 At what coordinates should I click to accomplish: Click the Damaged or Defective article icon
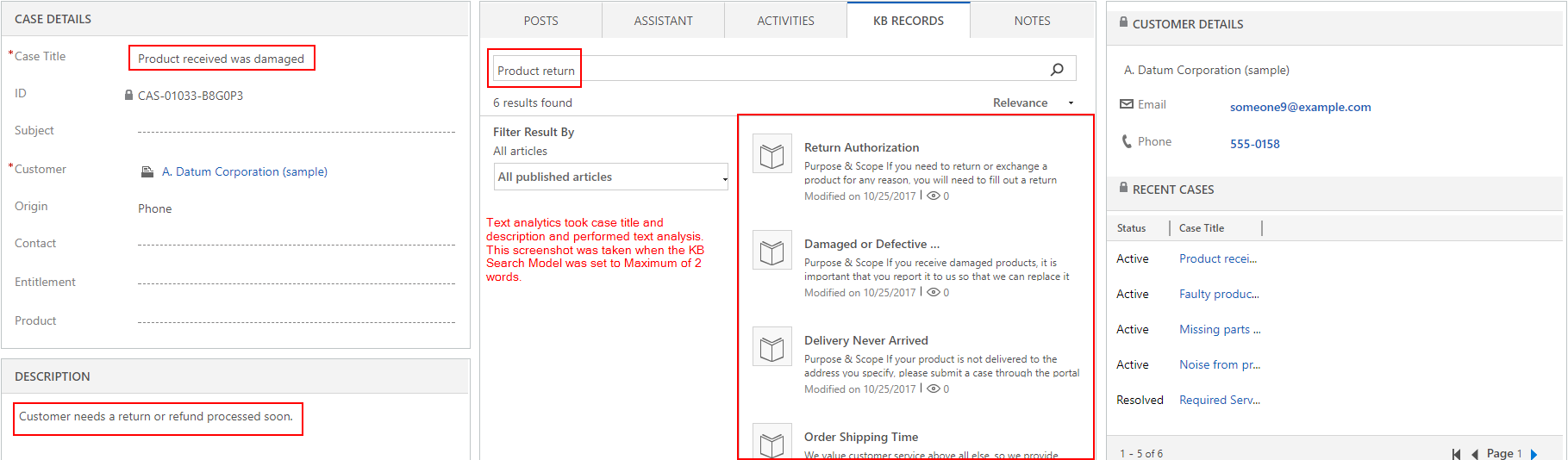point(772,252)
